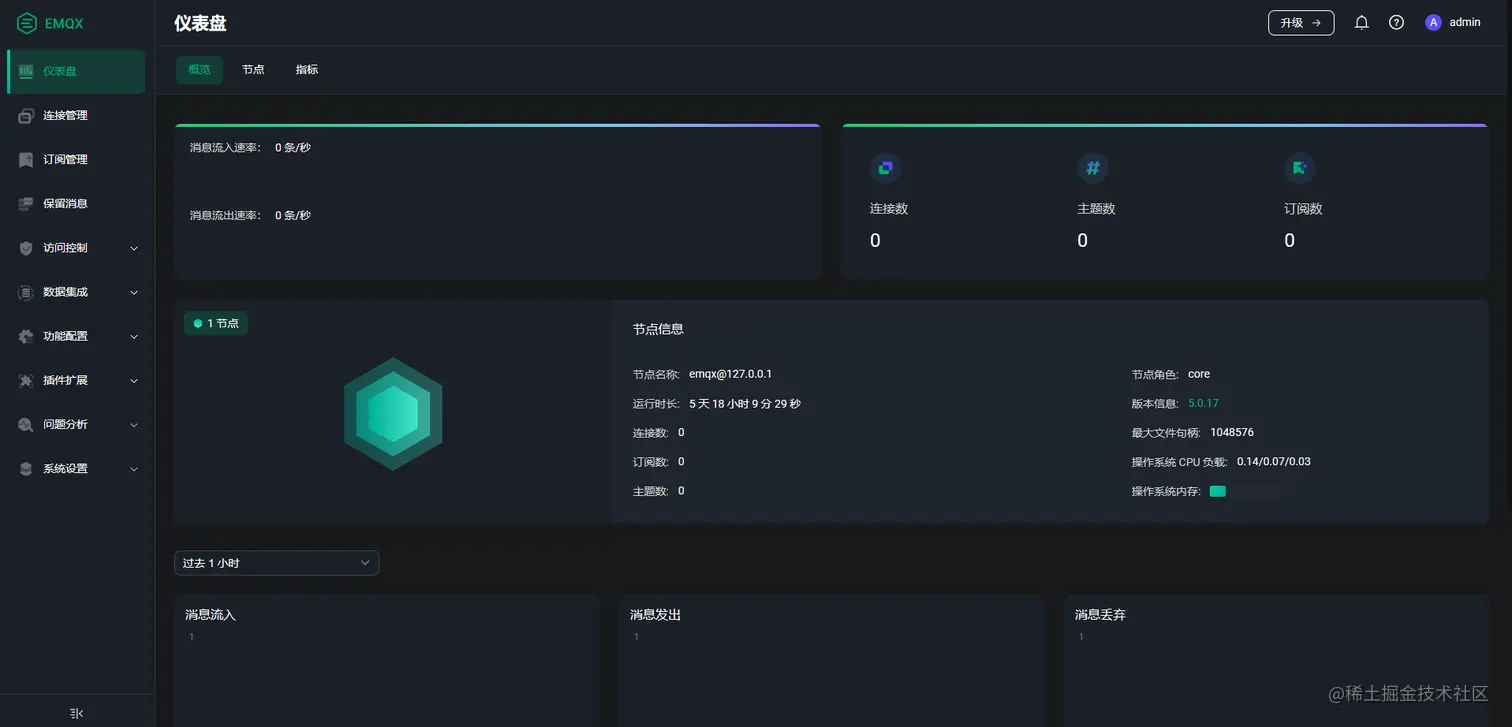The width and height of the screenshot is (1512, 727).
Task: Click the 系统设置 sidebar icon
Action: [26, 469]
